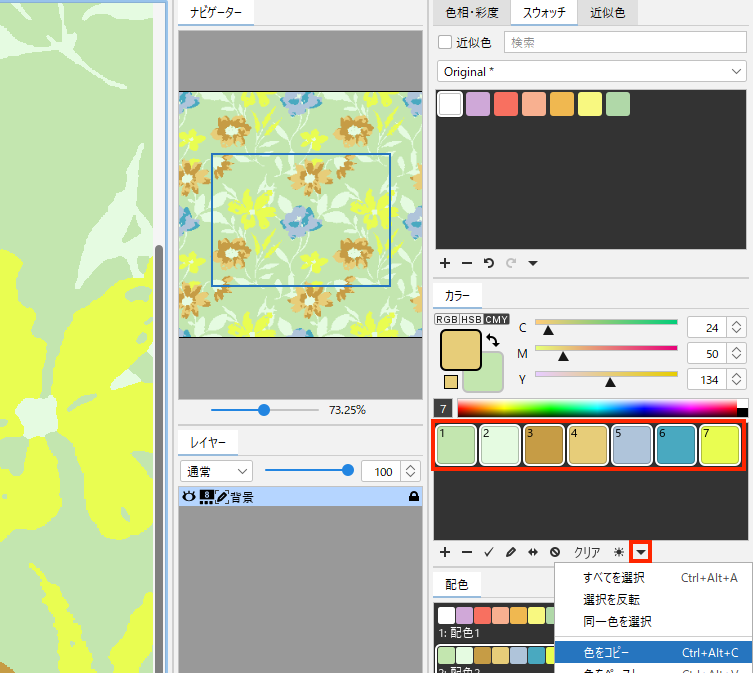The width and height of the screenshot is (753, 673).
Task: Click the C cyan slider
Action: [x=606, y=323]
